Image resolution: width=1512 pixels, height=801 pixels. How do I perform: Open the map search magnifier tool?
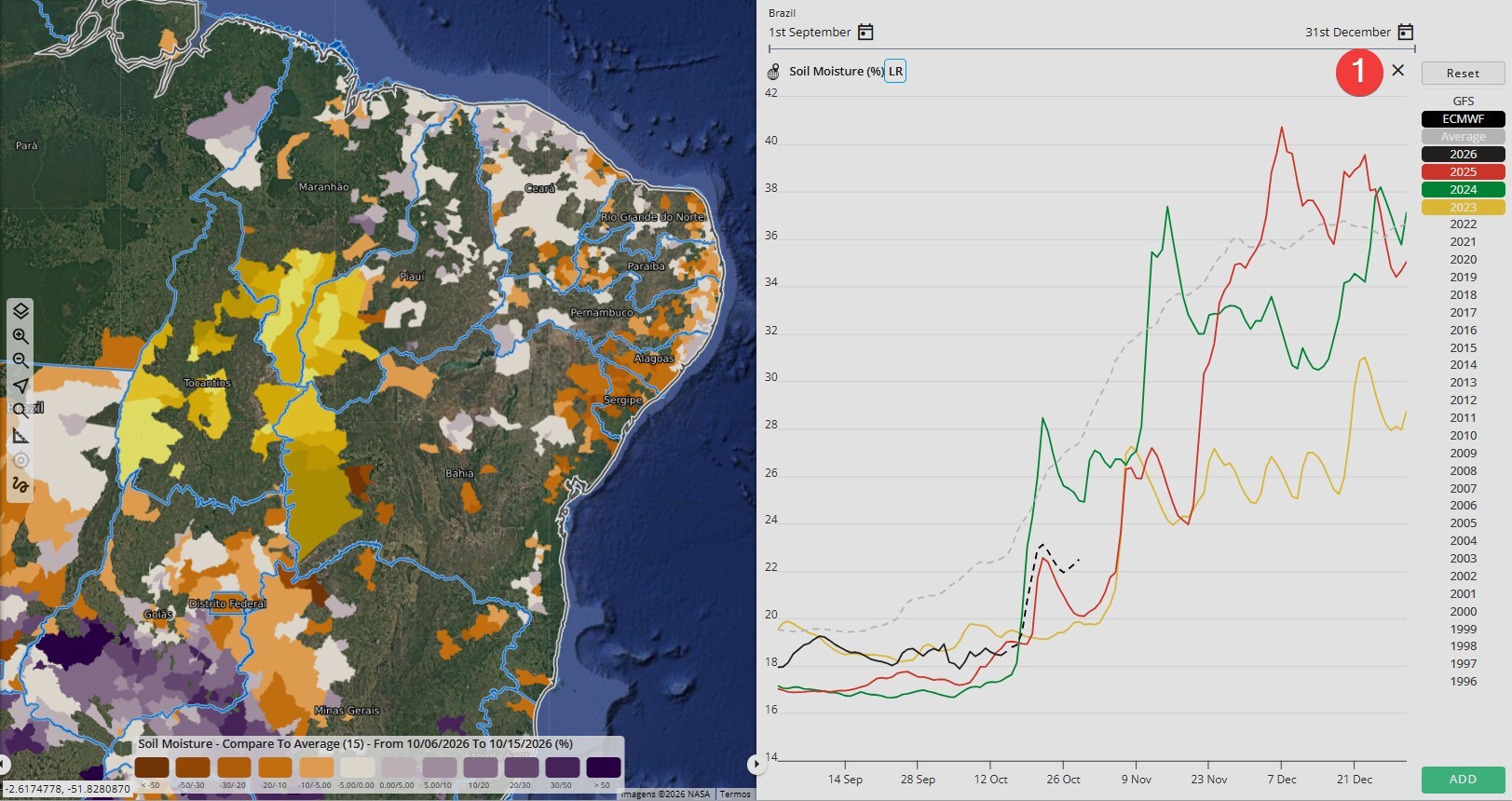(20, 410)
